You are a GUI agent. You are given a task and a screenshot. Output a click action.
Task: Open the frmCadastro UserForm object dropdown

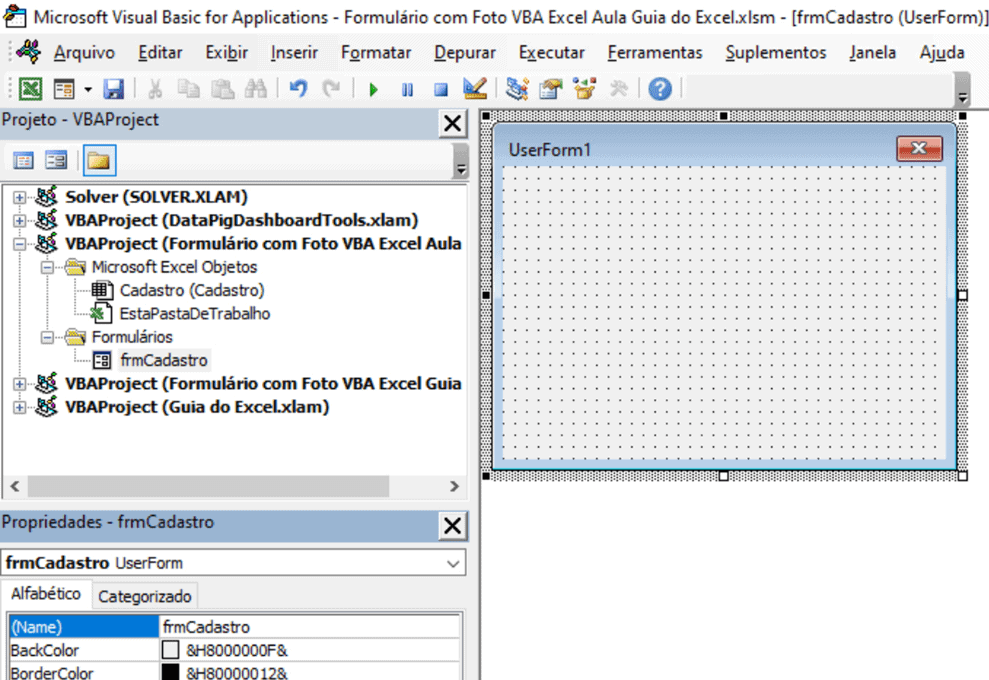(453, 563)
